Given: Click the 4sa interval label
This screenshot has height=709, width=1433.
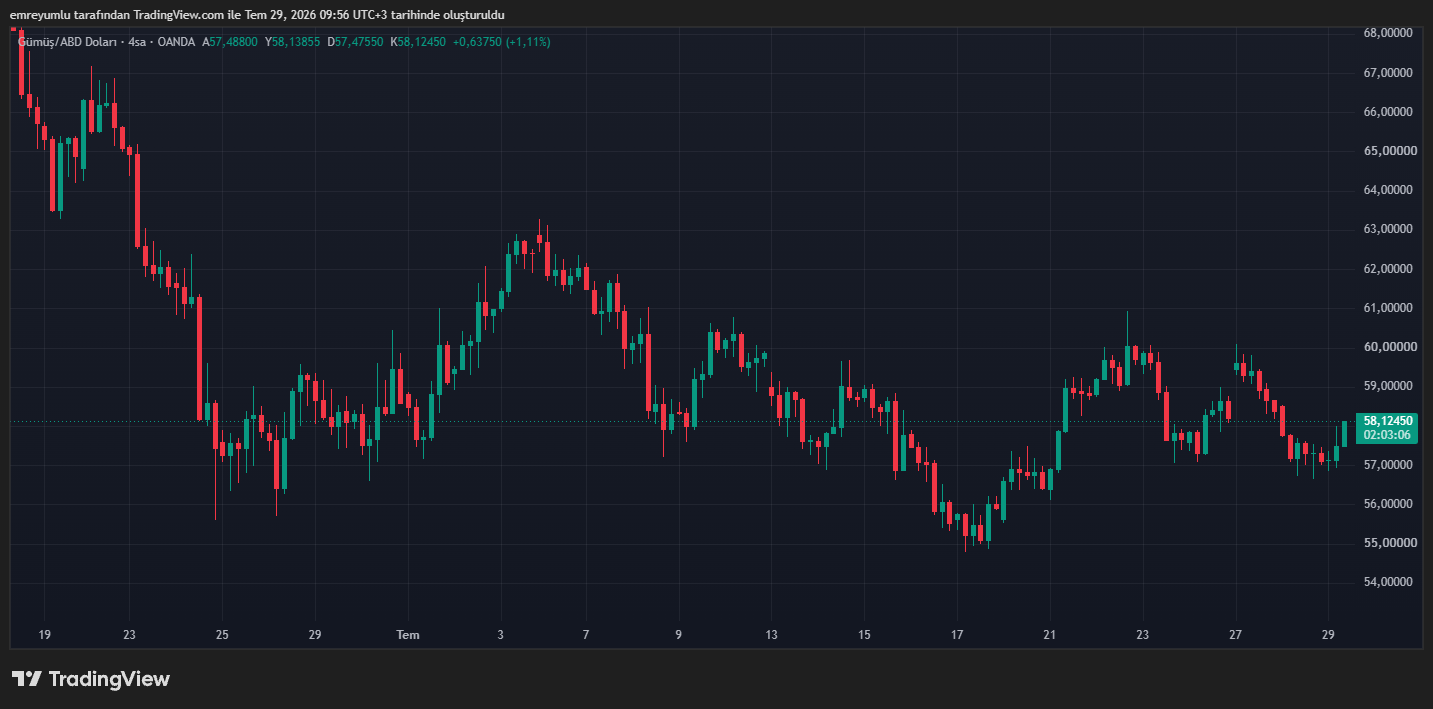Looking at the screenshot, I should click(138, 42).
